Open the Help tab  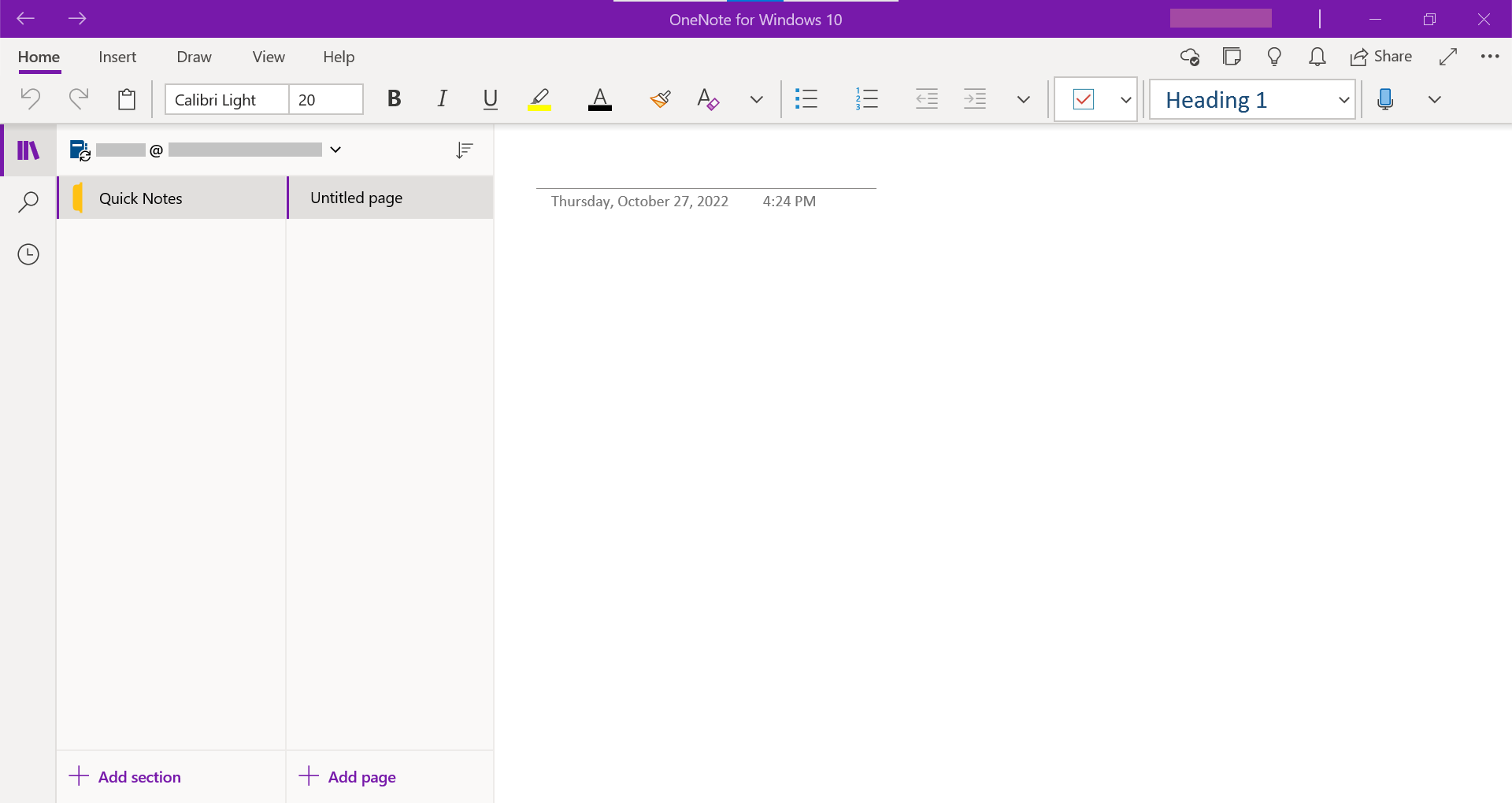point(339,57)
